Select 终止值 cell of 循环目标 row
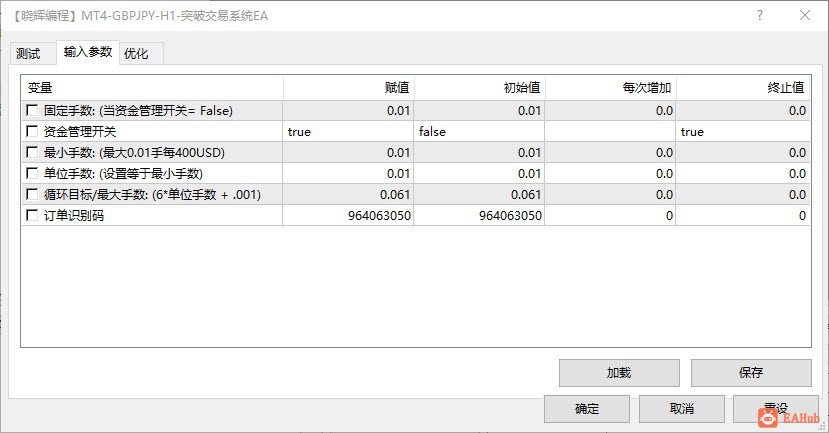 point(743,195)
